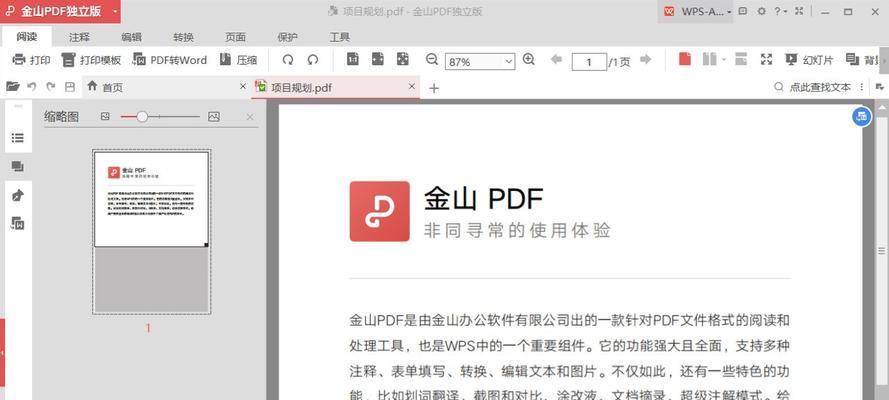Collapse the sidebar via red edge handle
This screenshot has width=889, height=400.
(2, 352)
